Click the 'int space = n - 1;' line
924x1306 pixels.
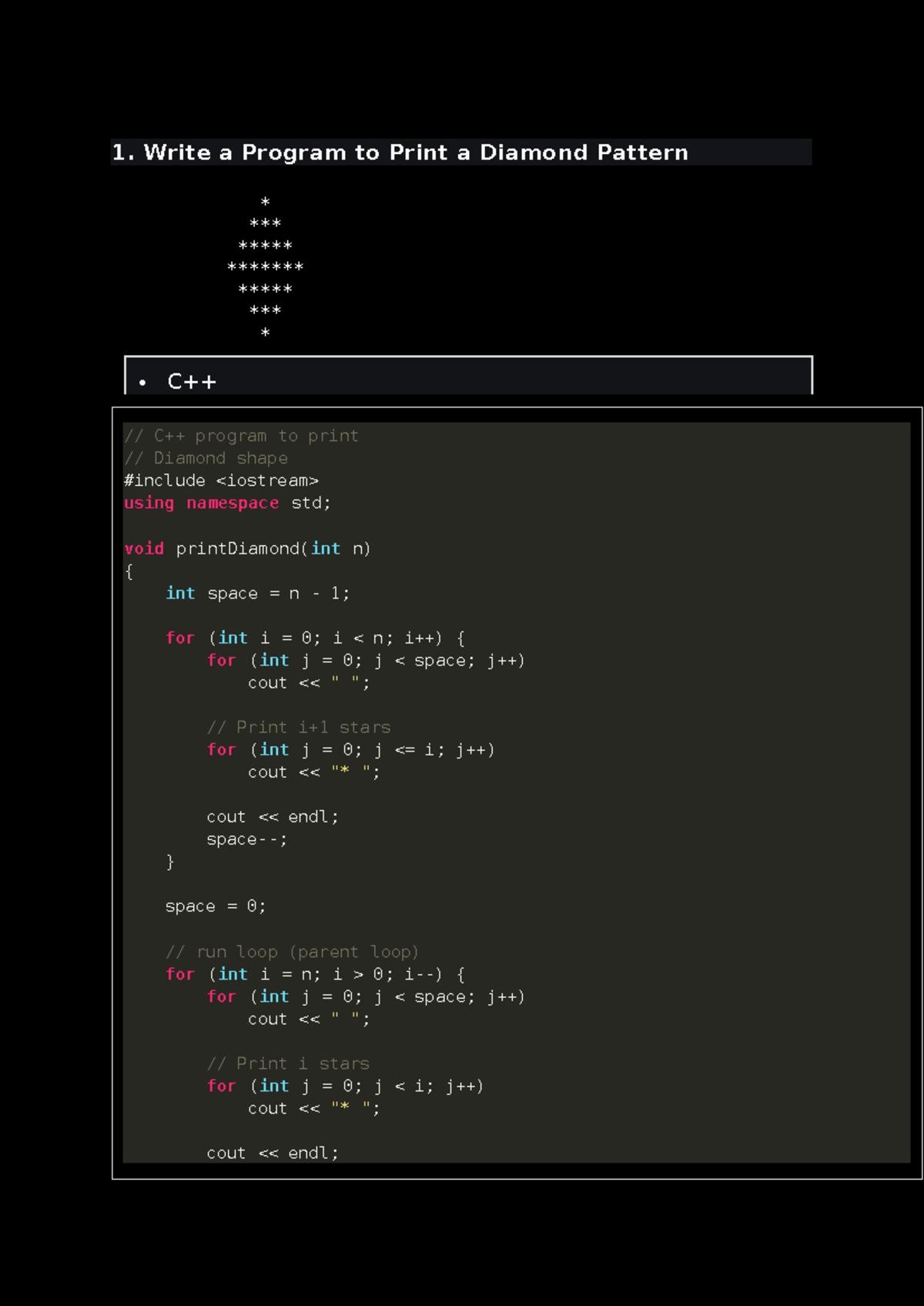[x=257, y=593]
